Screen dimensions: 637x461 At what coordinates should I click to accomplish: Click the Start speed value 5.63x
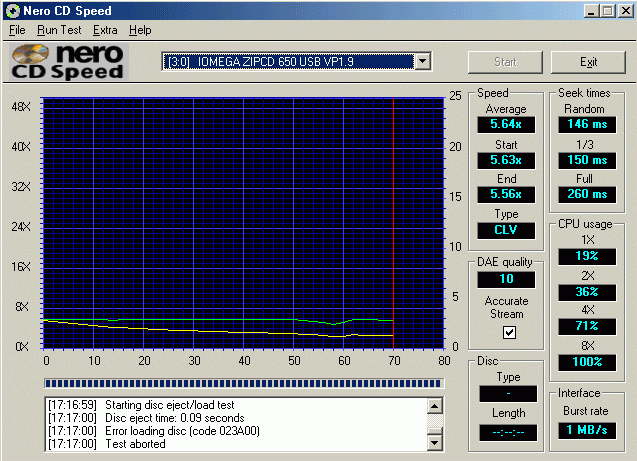[506, 160]
